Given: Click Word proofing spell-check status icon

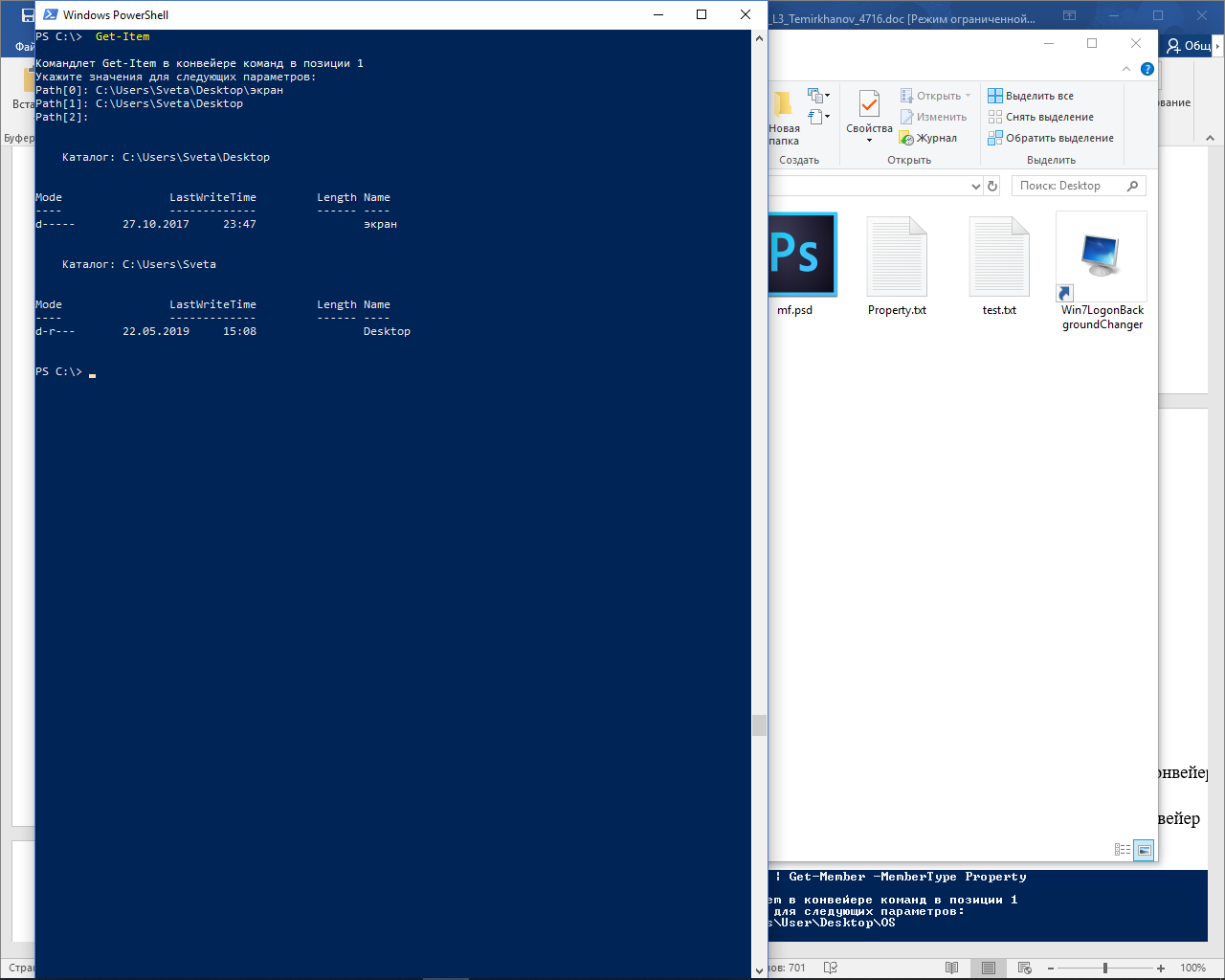Looking at the screenshot, I should click(x=830, y=968).
